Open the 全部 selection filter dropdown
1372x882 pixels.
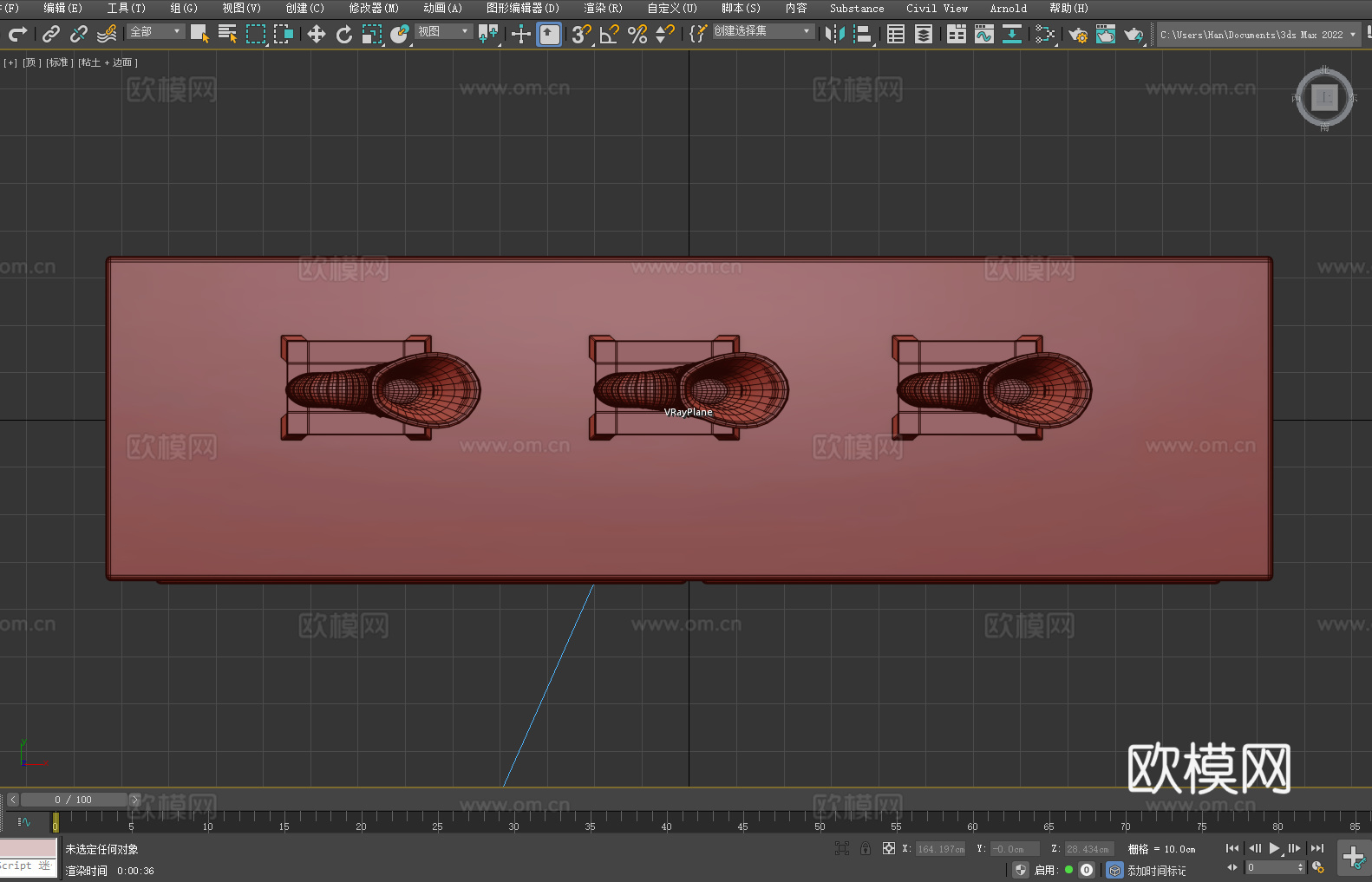[156, 31]
